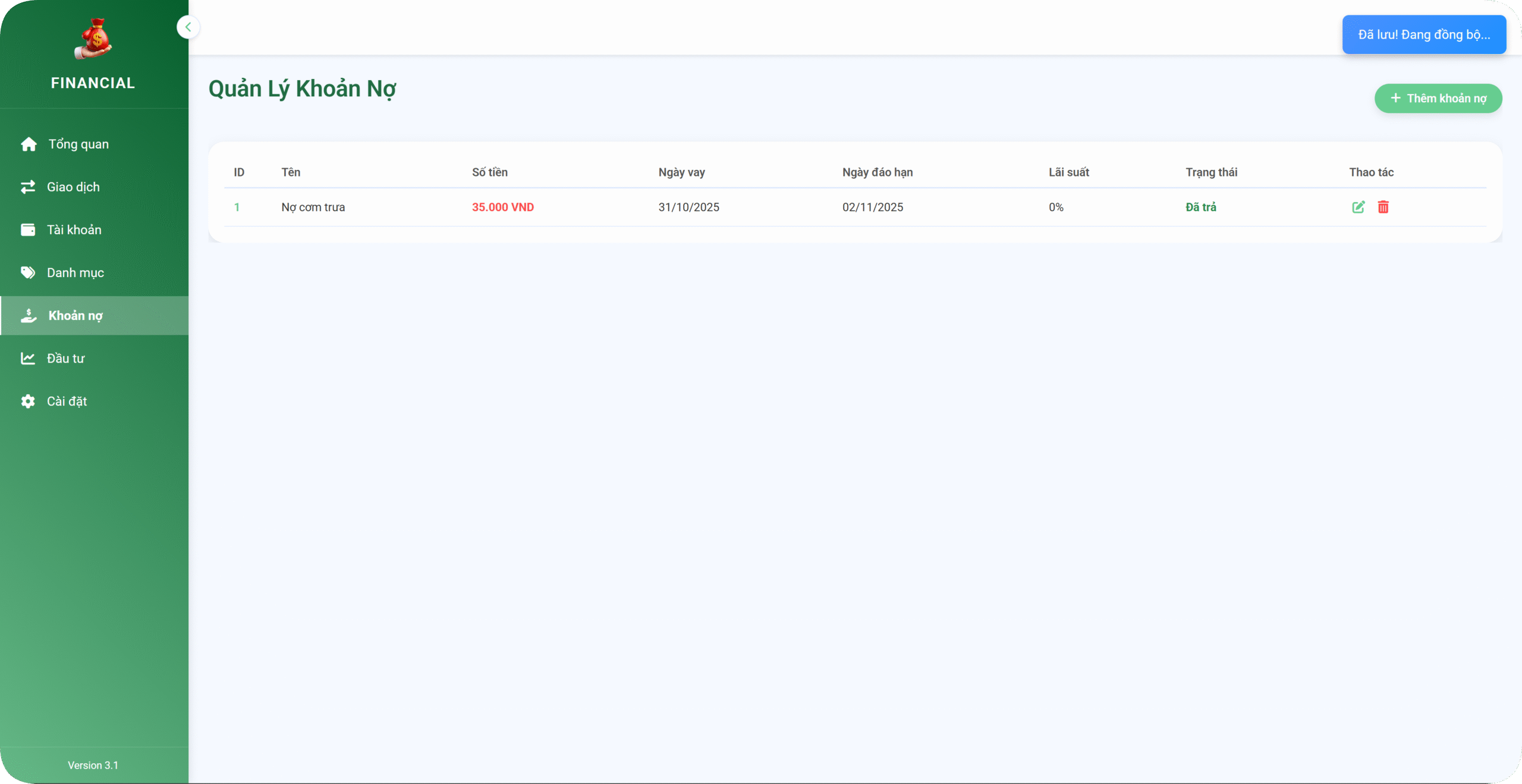Collapse the sidebar with the chevron button
1522x784 pixels.
pyautogui.click(x=188, y=27)
